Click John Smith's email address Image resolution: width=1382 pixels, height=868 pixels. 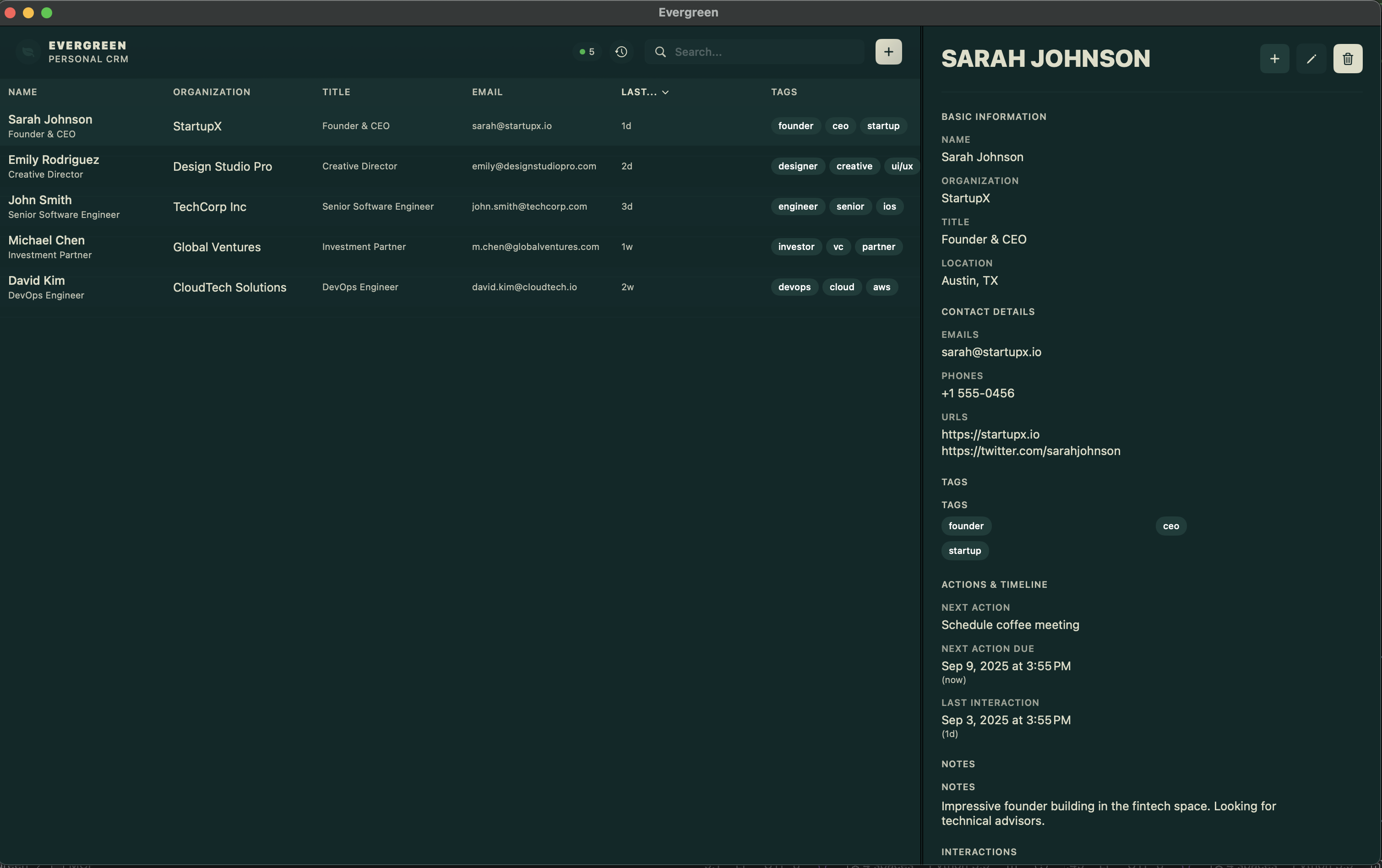click(528, 206)
